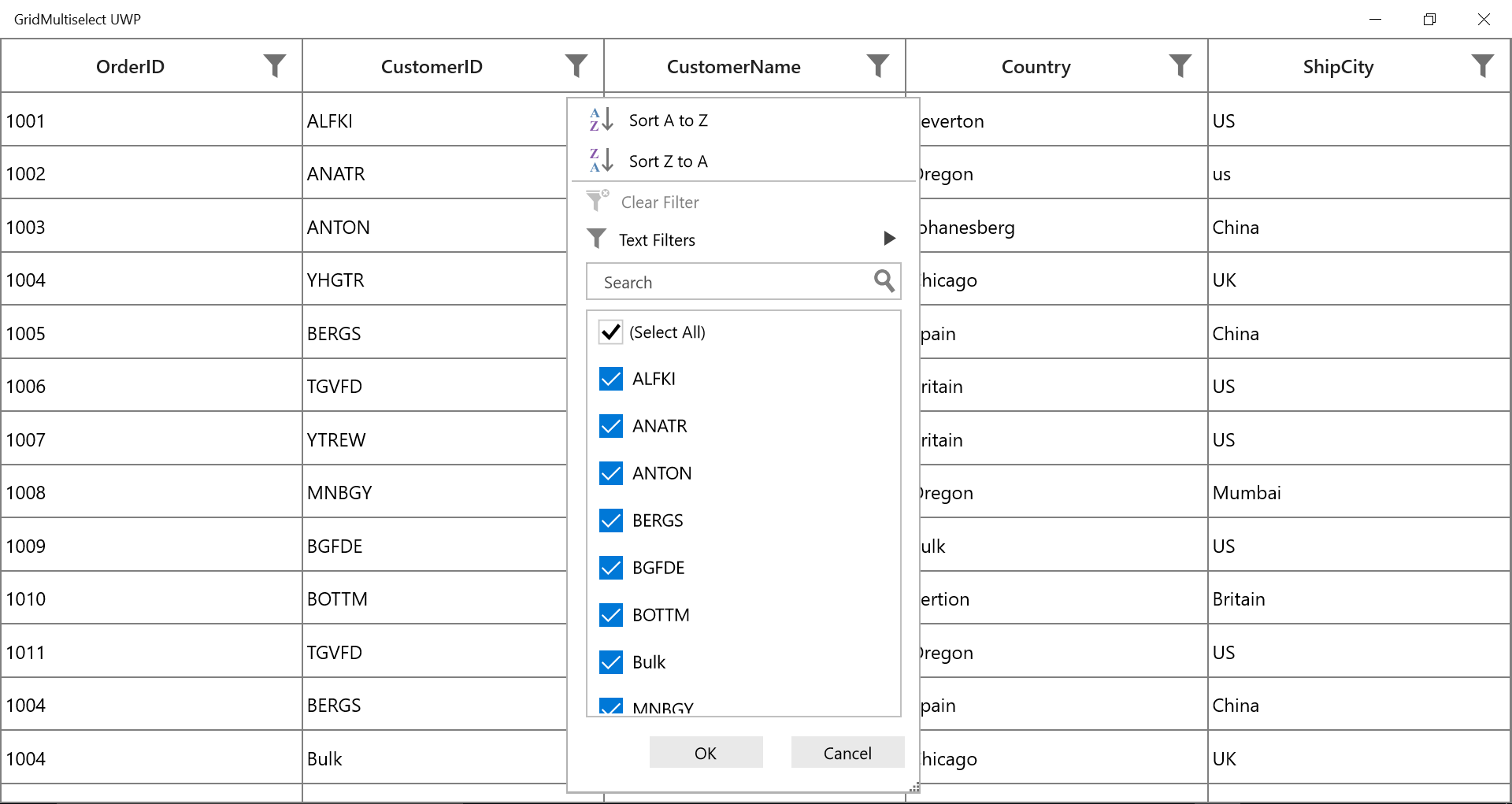This screenshot has height=804, width=1512.
Task: Click the search magnifier icon
Action: tap(884, 281)
